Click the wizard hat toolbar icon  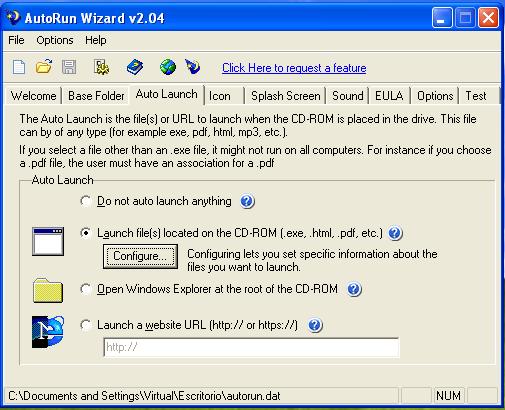193,67
